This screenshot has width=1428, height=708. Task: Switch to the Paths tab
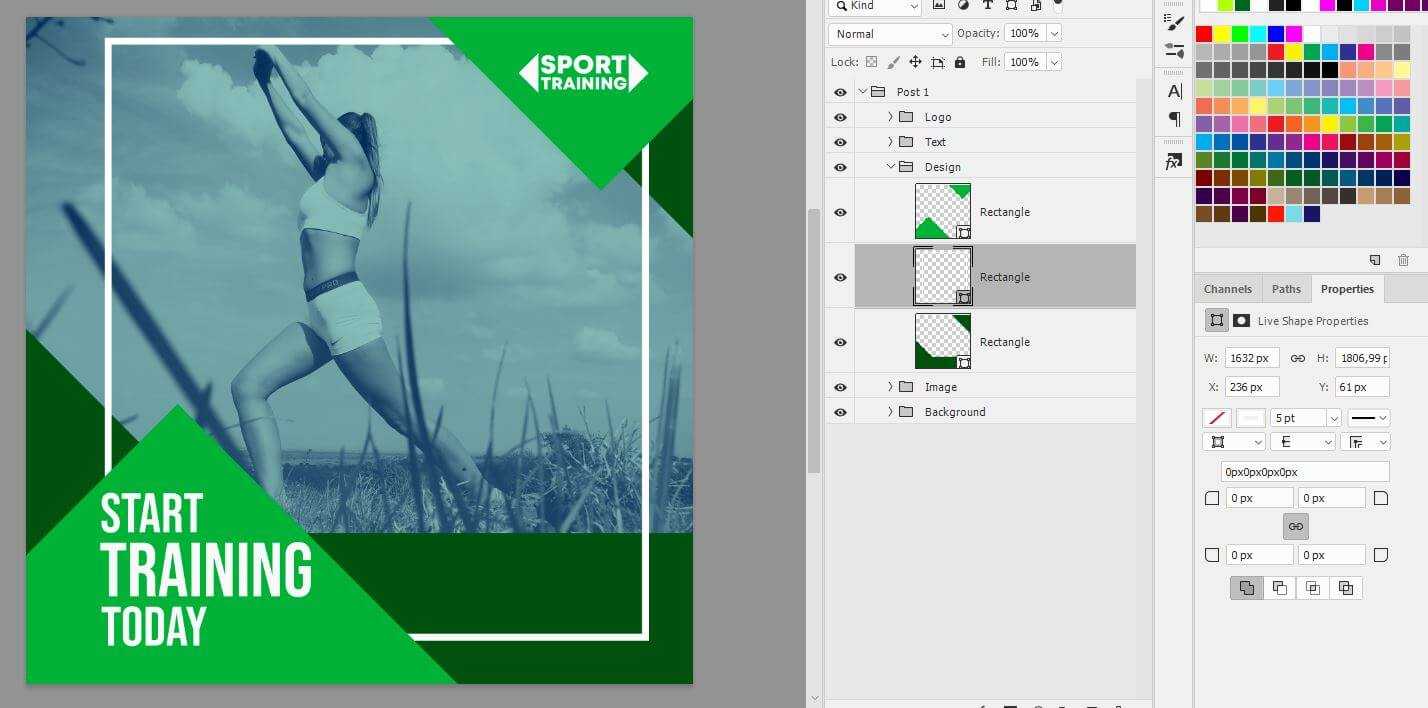[1286, 289]
